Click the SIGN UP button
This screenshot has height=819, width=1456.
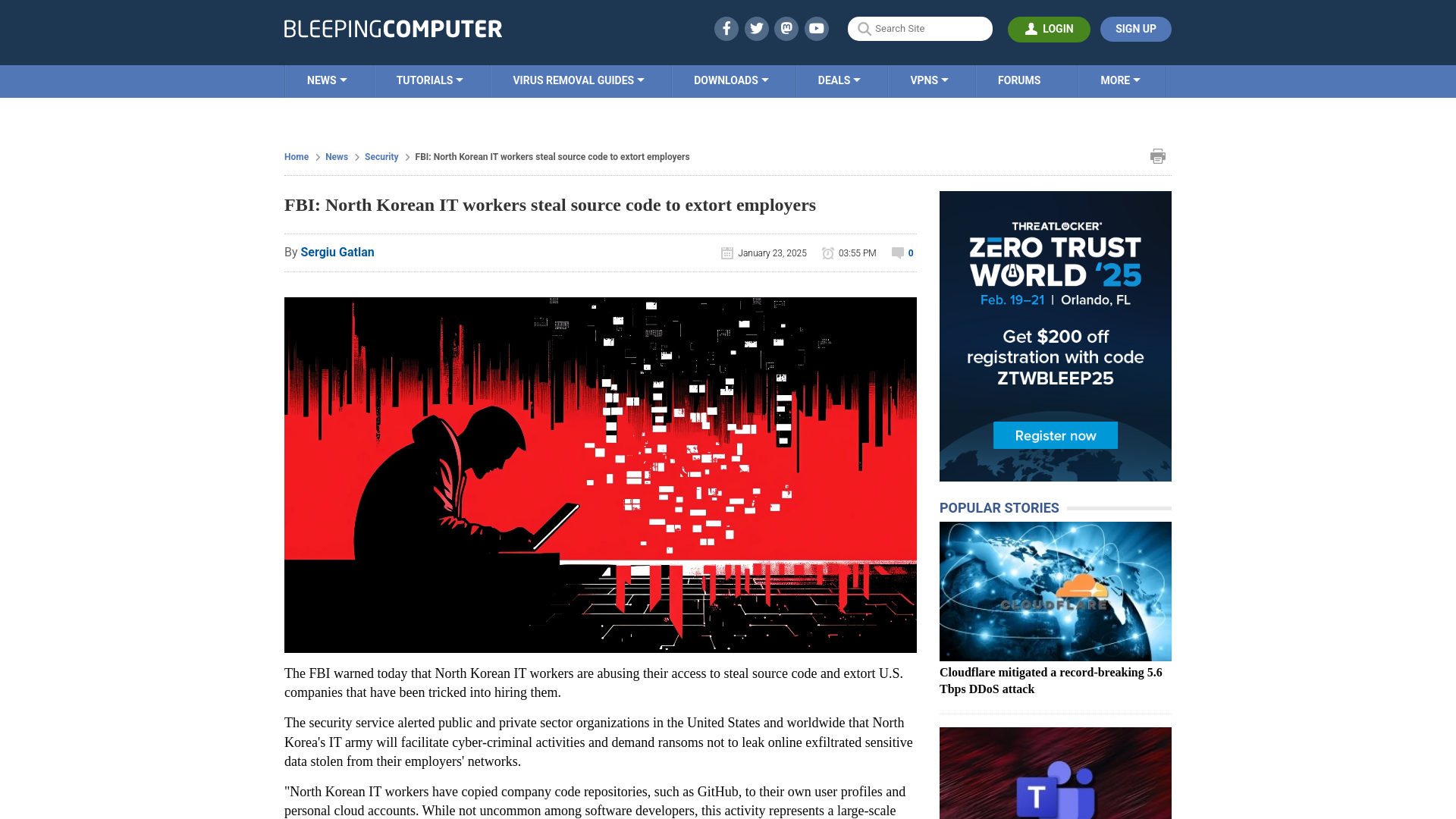click(x=1135, y=28)
